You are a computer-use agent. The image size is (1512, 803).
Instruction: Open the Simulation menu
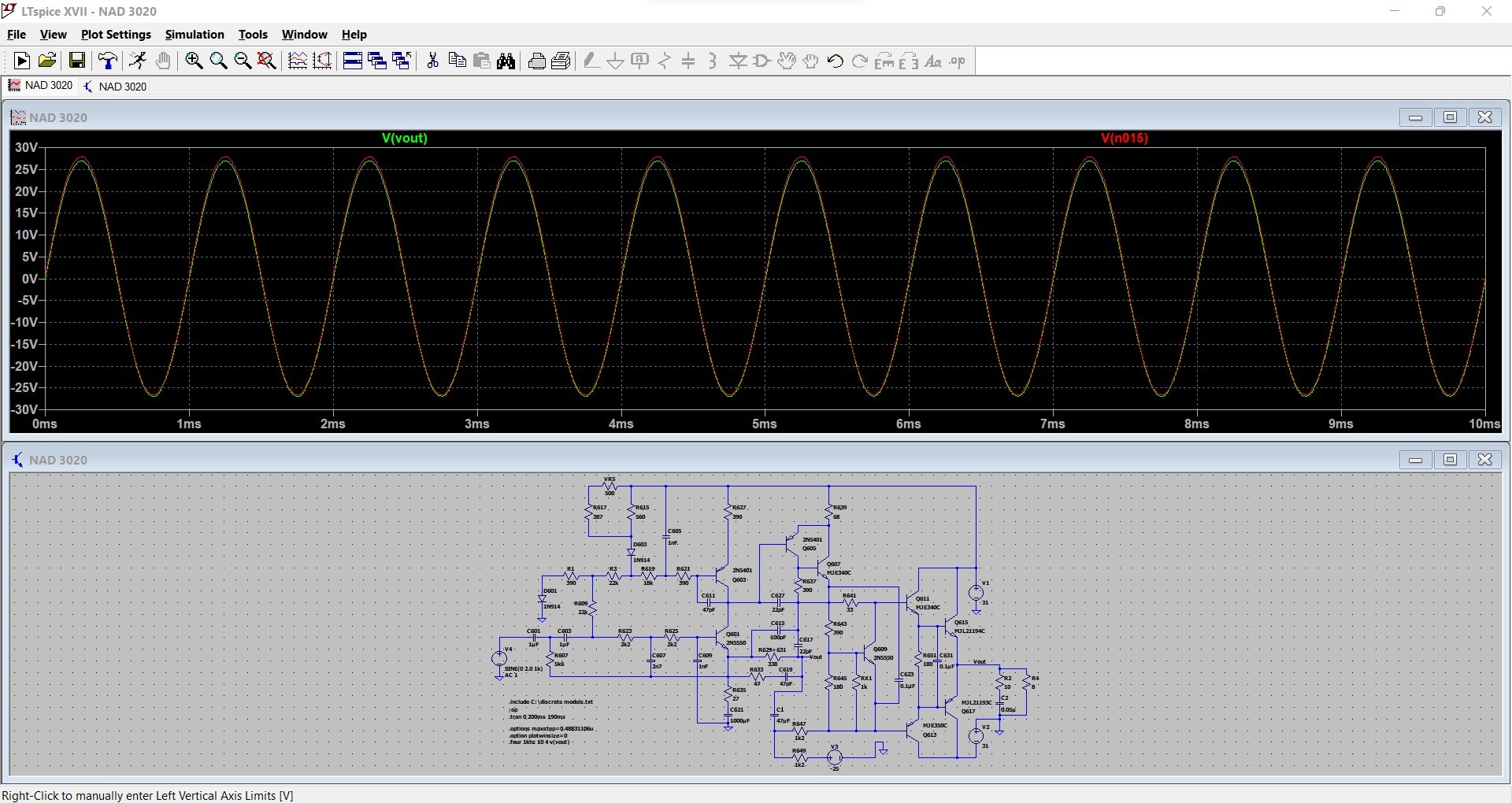[x=195, y=35]
